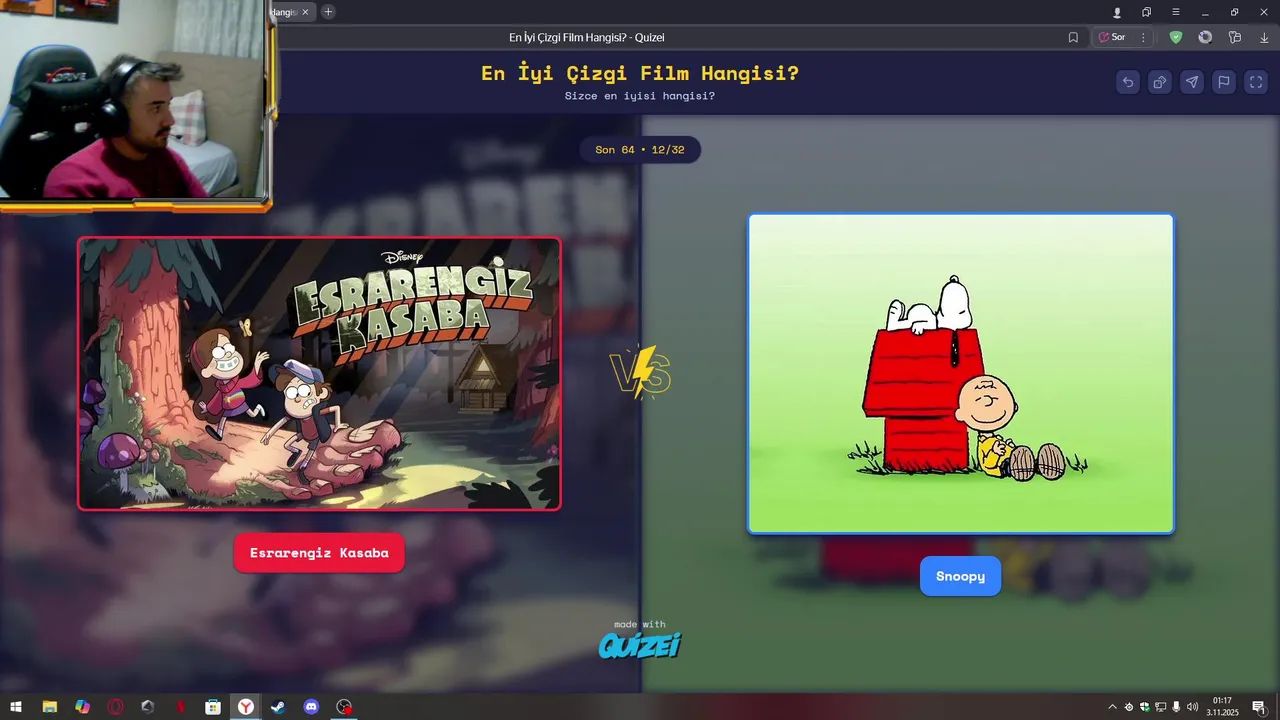Open Steam from the taskbar
The image size is (1280, 720).
278,707
